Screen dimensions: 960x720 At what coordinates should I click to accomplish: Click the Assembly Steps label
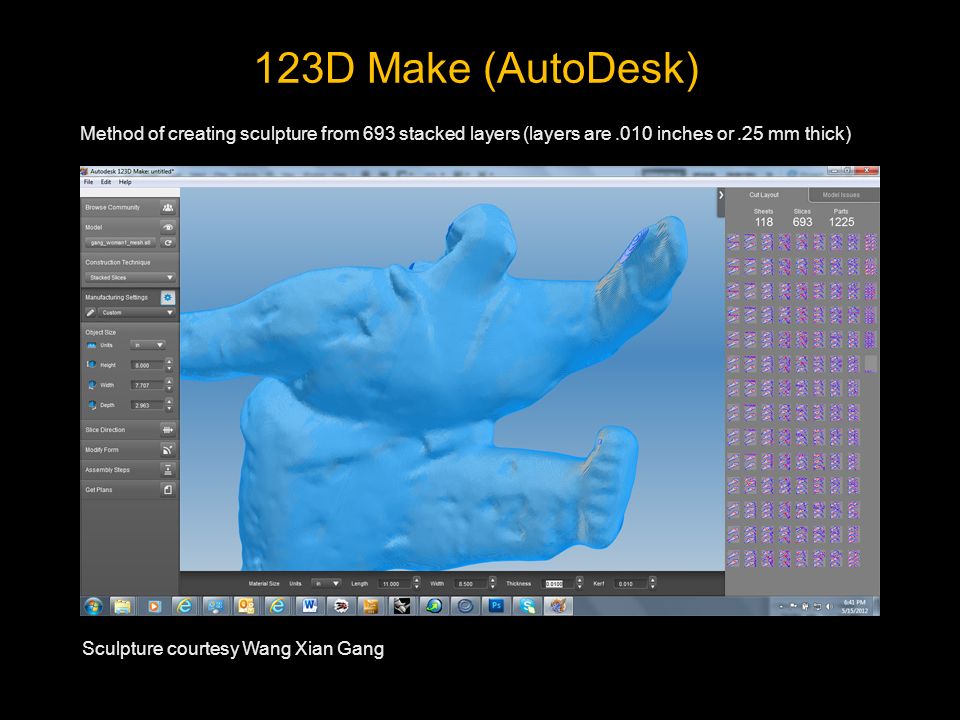pos(107,470)
